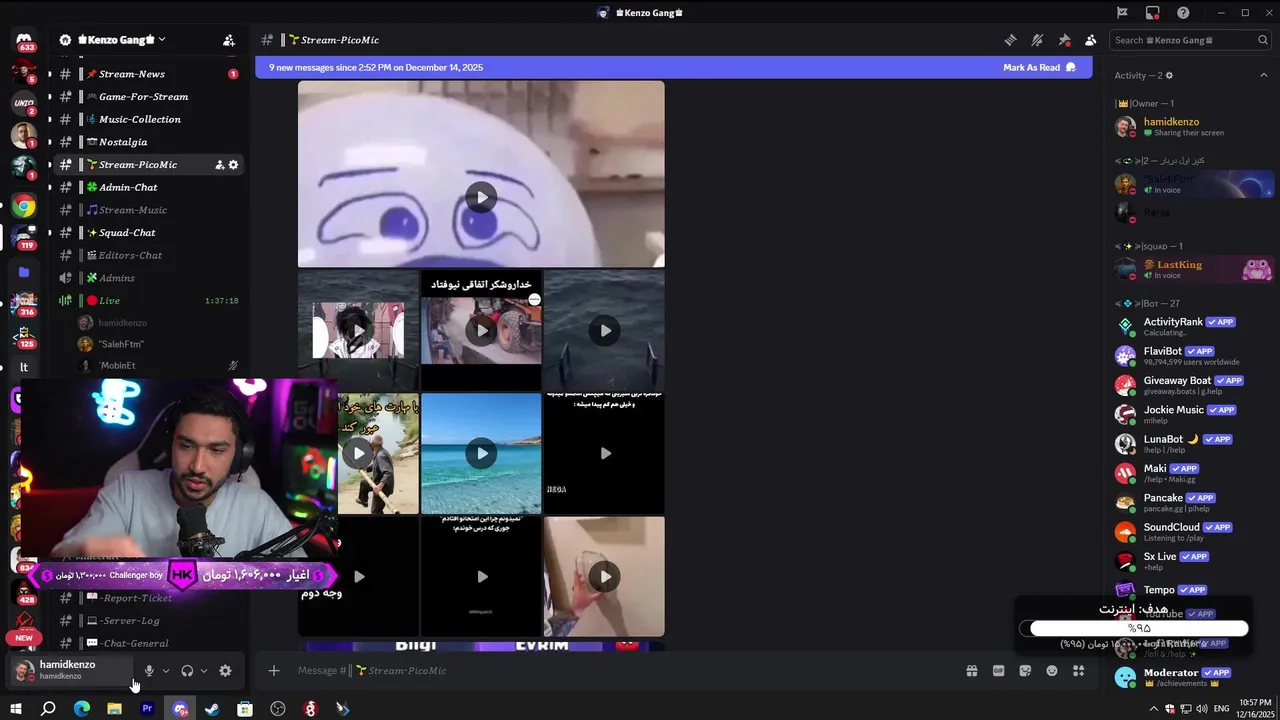The image size is (1280, 720).
Task: Open the Stream-News channel
Action: (x=148, y=74)
